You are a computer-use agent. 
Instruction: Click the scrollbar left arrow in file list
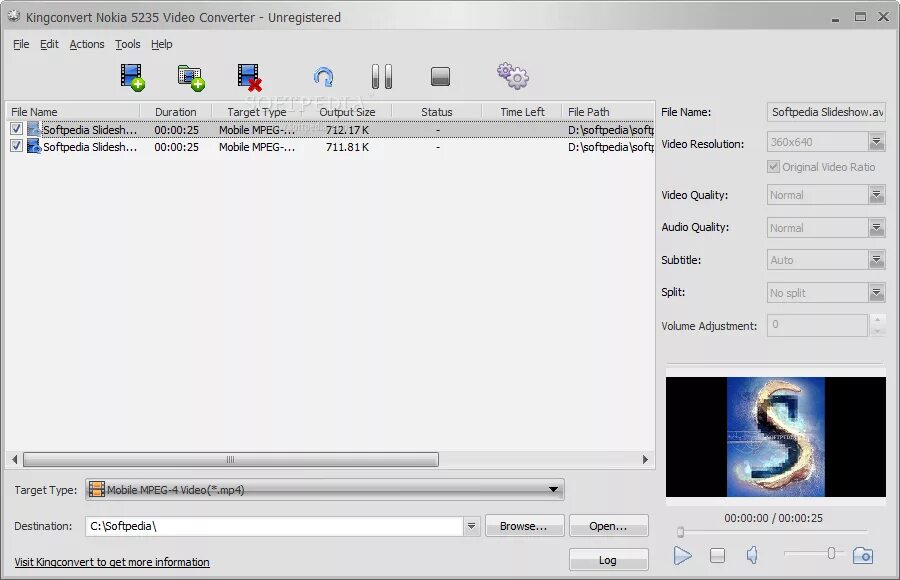pos(14,459)
